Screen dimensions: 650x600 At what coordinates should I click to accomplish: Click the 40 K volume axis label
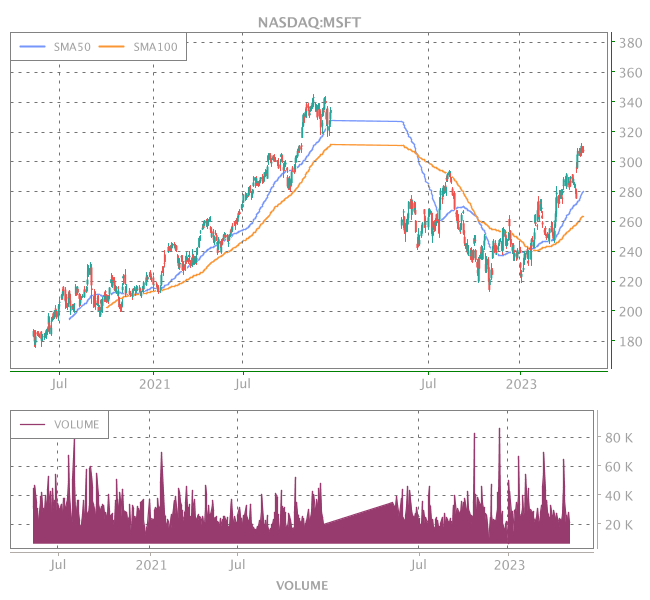click(618, 496)
